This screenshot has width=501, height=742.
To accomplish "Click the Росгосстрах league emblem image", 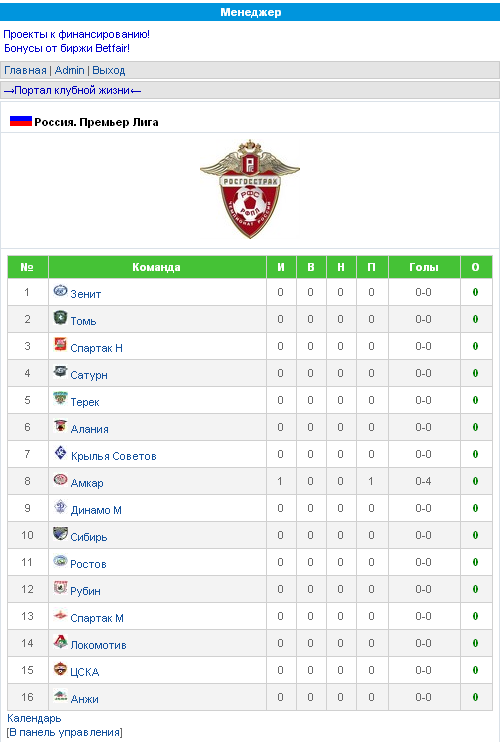I will click(250, 188).
